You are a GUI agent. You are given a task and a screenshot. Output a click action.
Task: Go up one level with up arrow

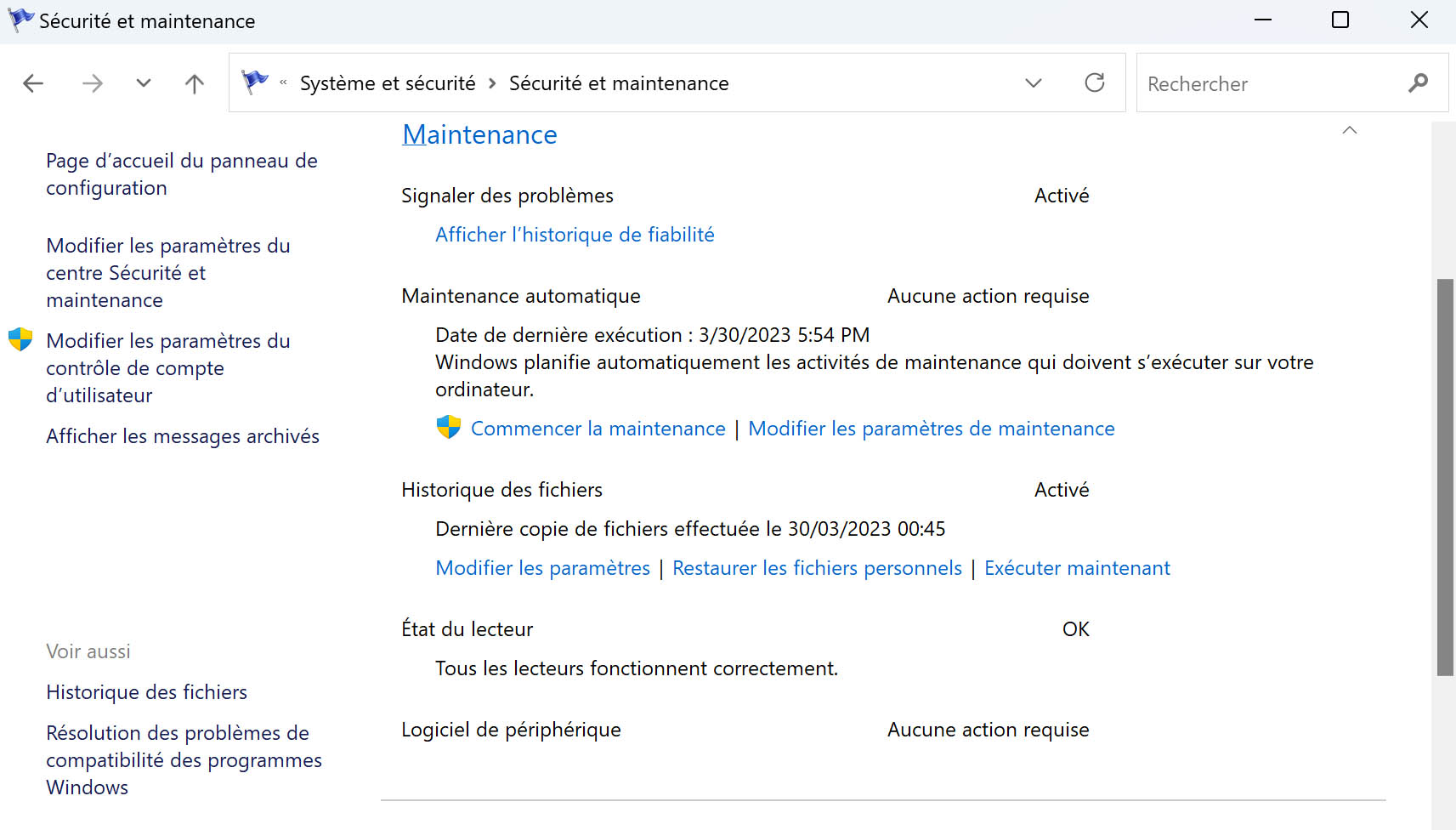pos(195,83)
